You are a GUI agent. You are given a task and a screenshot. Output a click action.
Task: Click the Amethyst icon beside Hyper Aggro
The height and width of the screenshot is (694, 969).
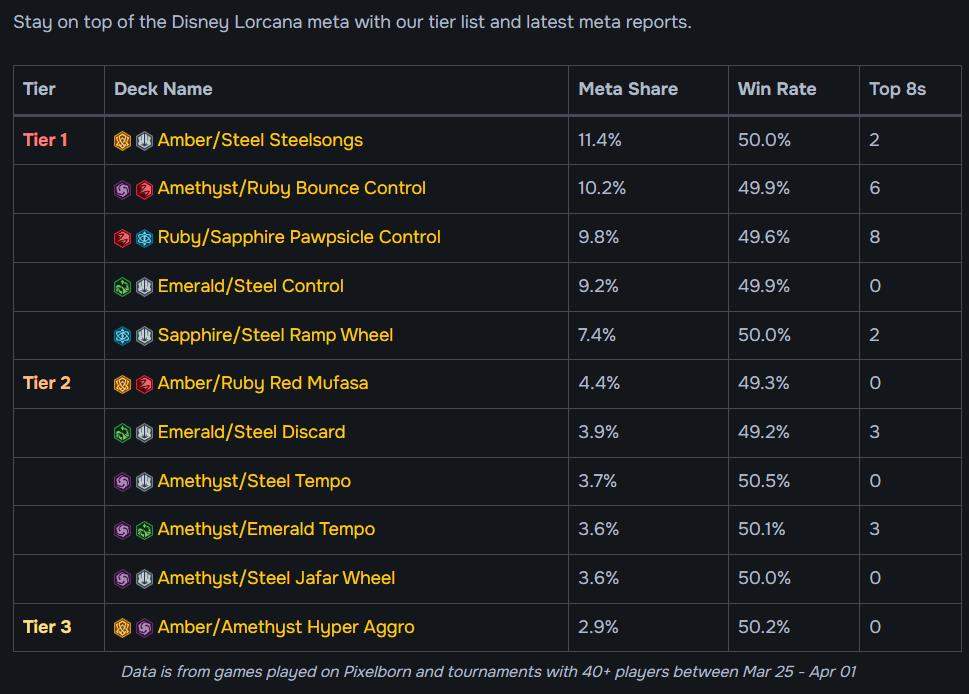pos(144,628)
